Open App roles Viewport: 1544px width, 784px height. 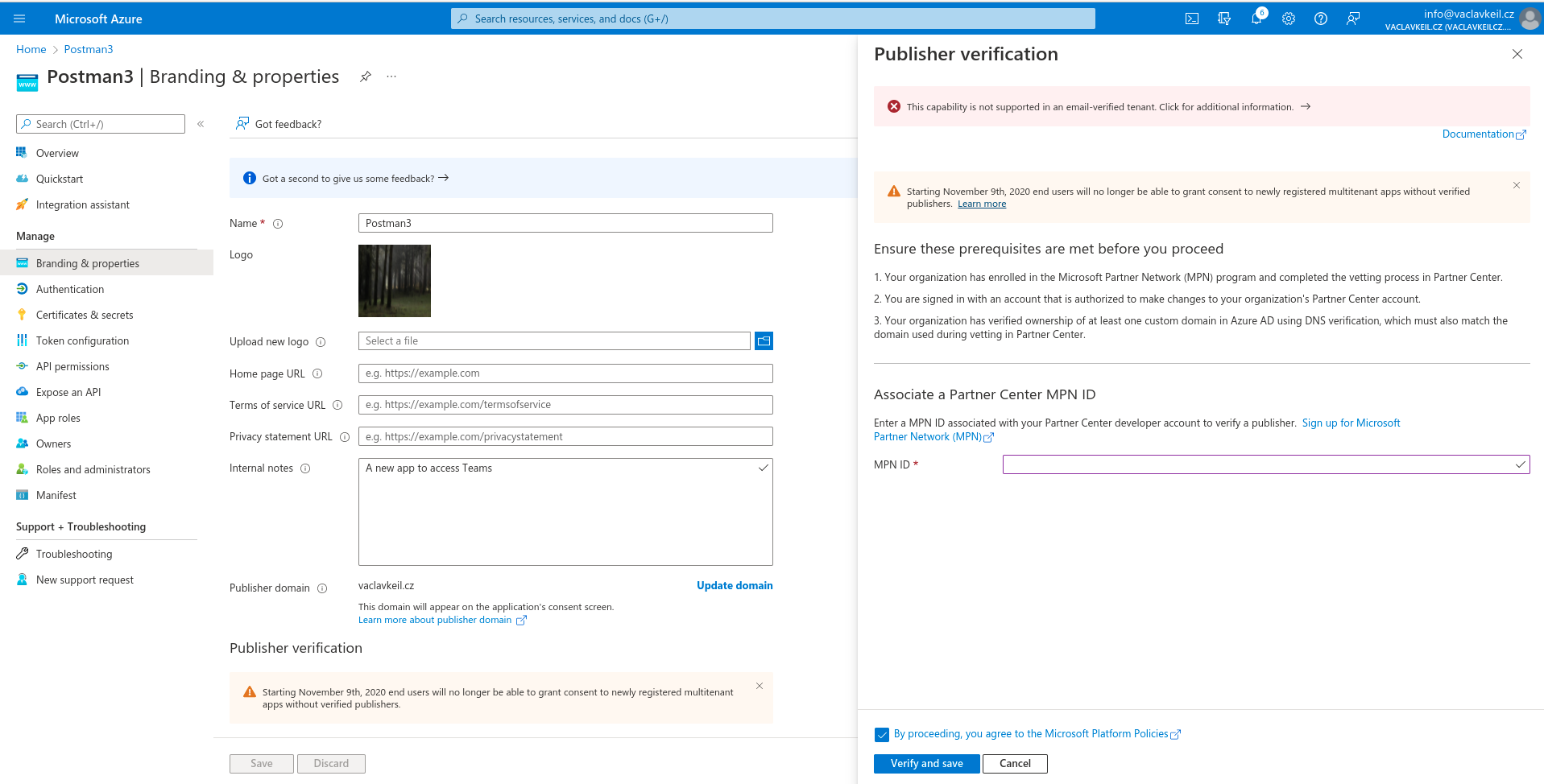pyautogui.click(x=58, y=418)
